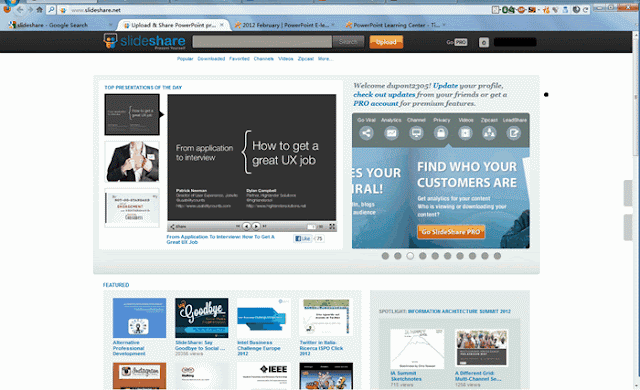Open the Go Viral share icon
Screen dimensions: 640x390
[x=366, y=133]
